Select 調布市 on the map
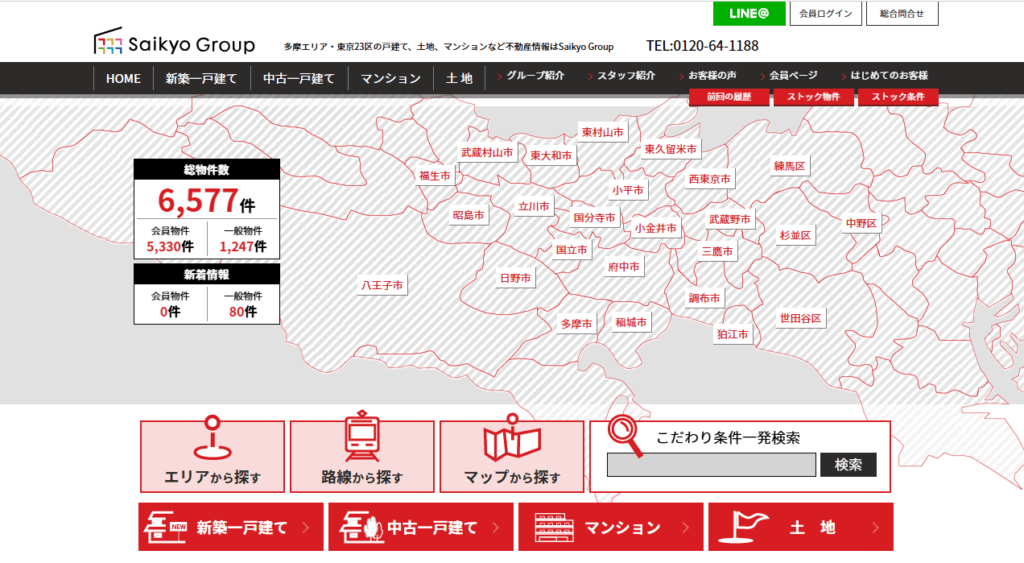The height and width of the screenshot is (563, 1024). [x=704, y=298]
